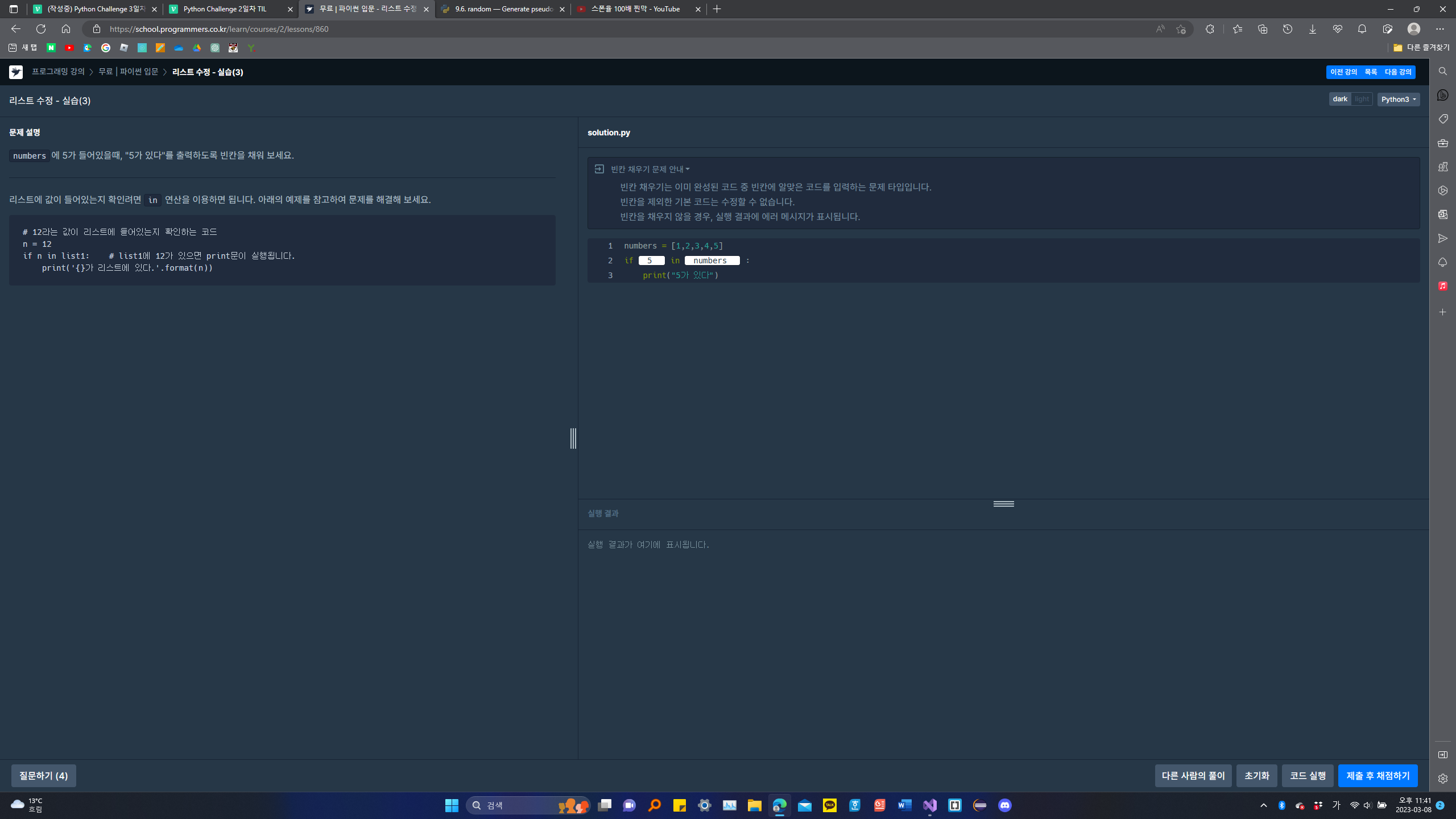
Task: Open the Python3 language dropdown
Action: click(1398, 100)
